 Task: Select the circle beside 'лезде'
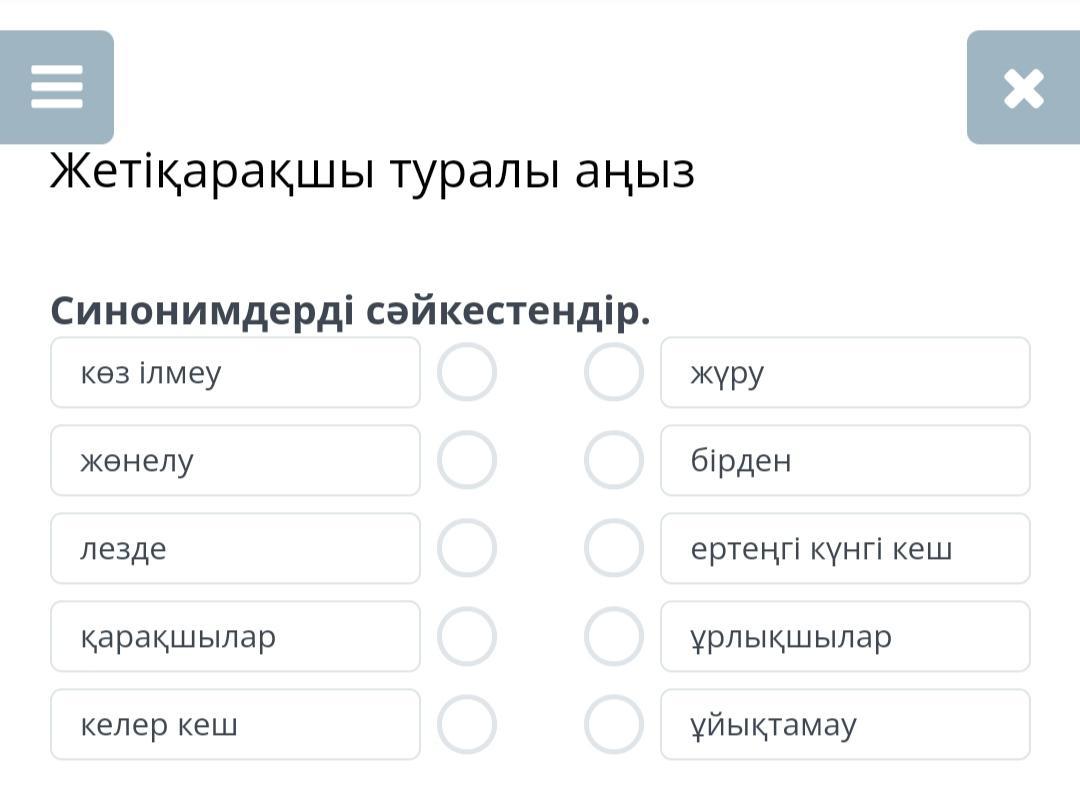point(466,549)
